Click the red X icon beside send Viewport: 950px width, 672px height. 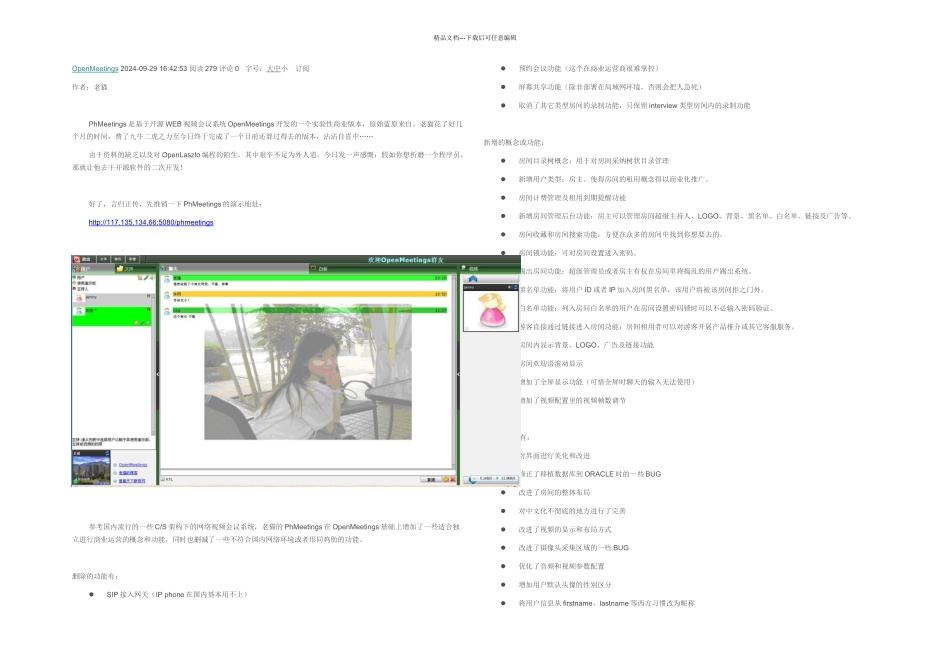(x=453, y=479)
